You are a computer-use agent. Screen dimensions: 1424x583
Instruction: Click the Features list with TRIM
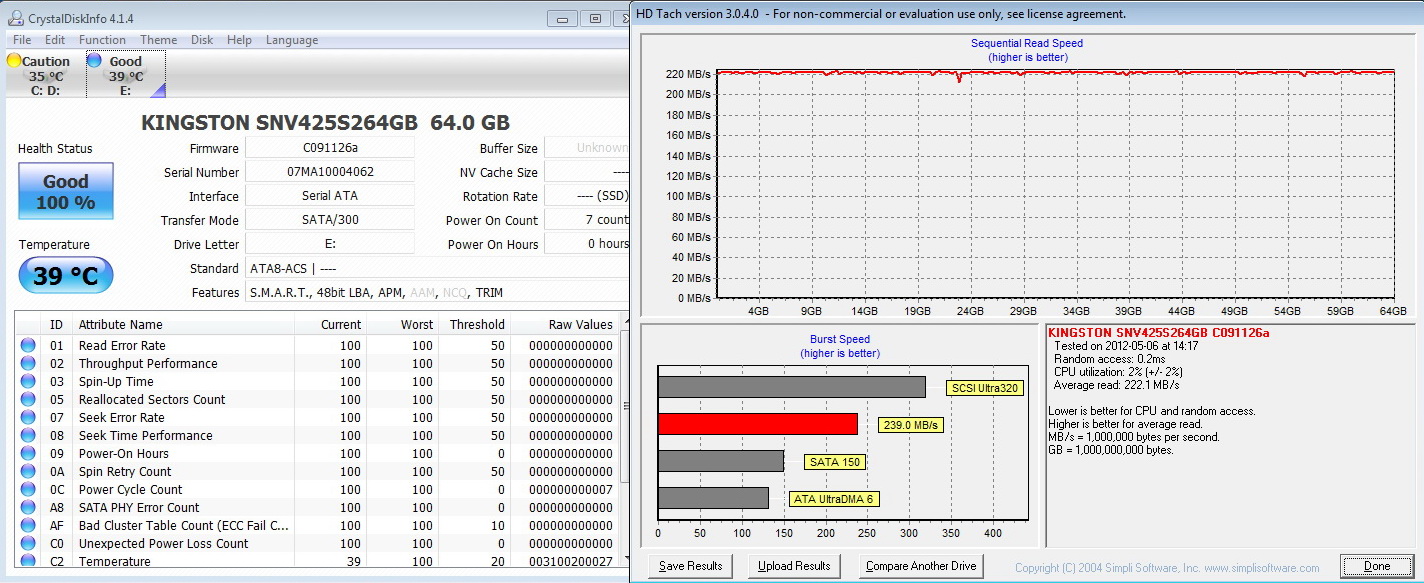tap(437, 292)
